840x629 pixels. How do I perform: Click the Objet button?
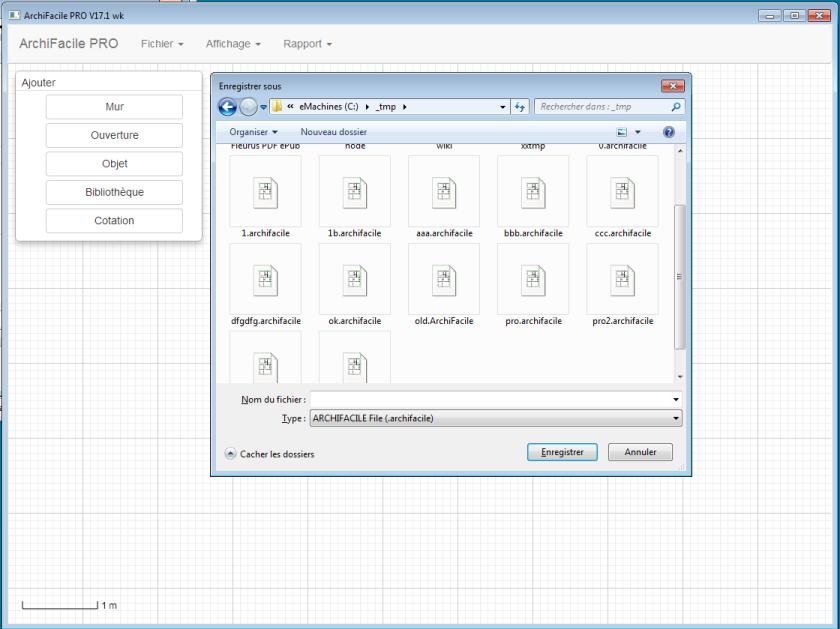pyautogui.click(x=114, y=163)
